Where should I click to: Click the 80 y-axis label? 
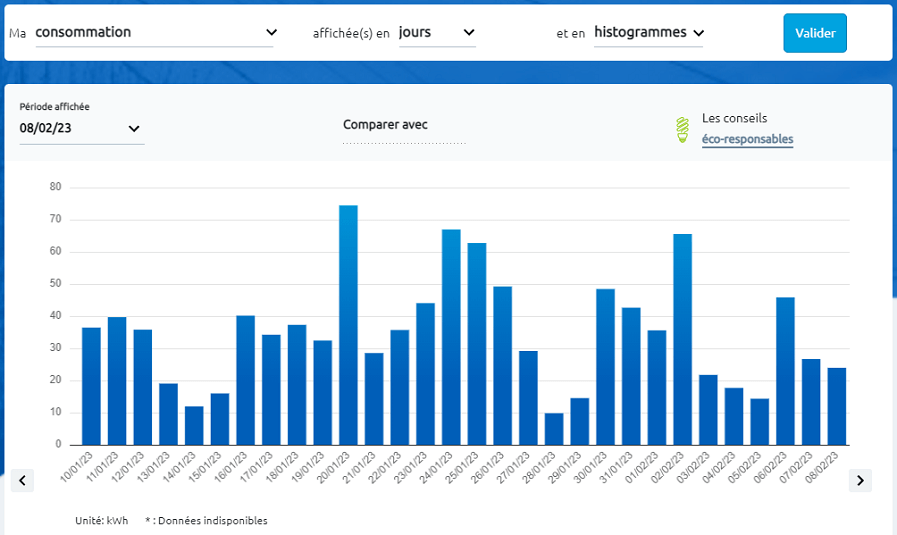click(x=55, y=187)
